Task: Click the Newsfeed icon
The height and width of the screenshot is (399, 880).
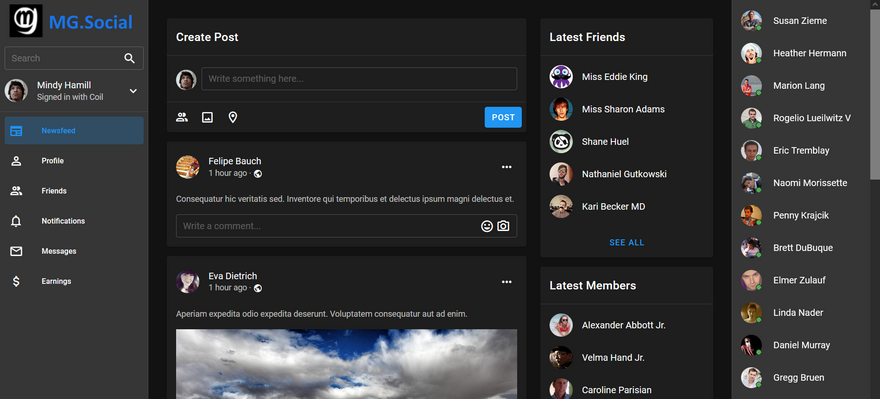Action: click(x=16, y=131)
